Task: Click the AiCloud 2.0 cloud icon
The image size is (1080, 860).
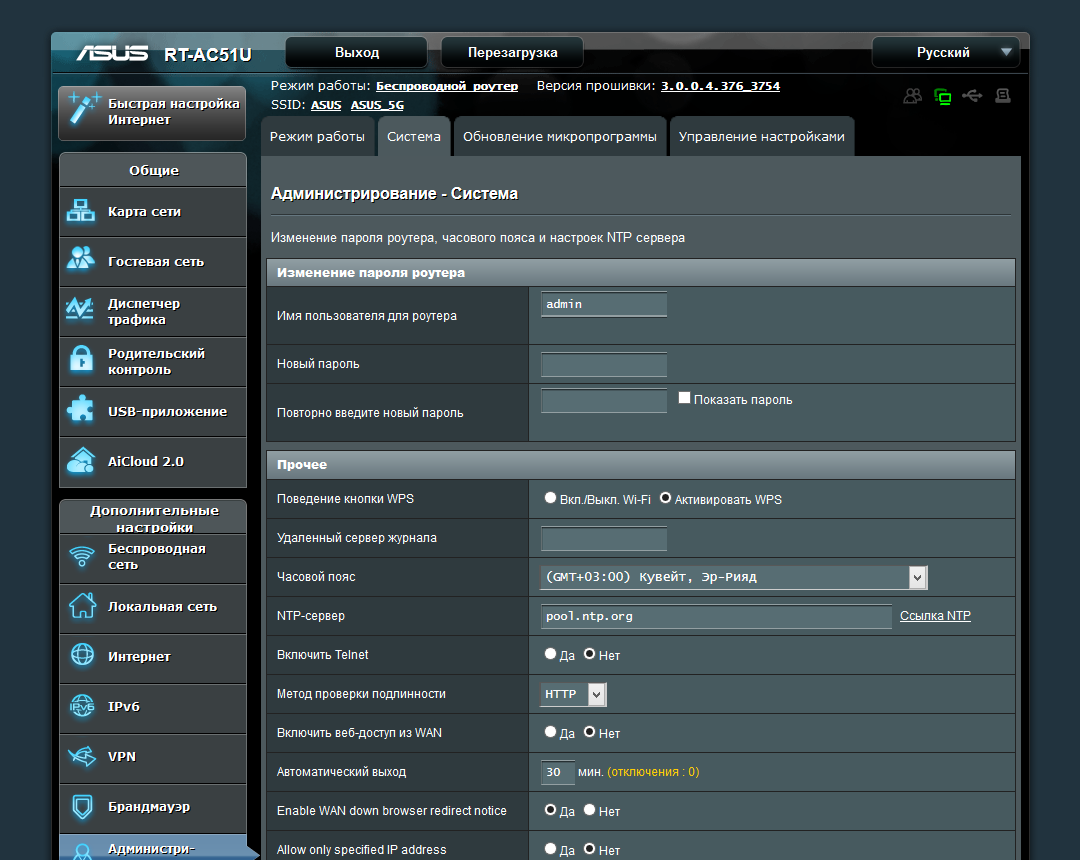Action: pos(81,460)
